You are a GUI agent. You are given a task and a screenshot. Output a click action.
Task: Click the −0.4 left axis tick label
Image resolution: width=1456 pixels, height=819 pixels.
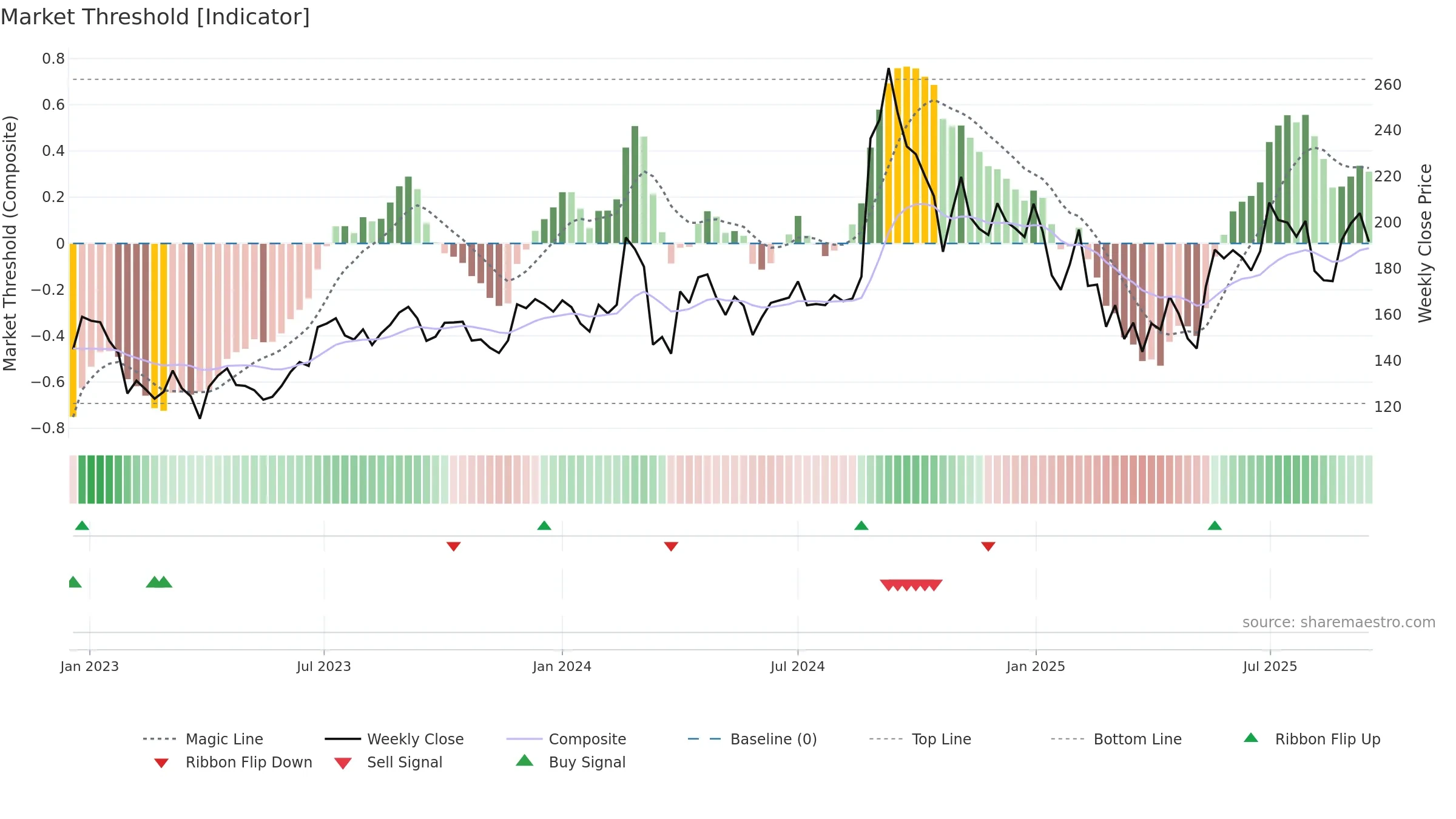tap(48, 335)
